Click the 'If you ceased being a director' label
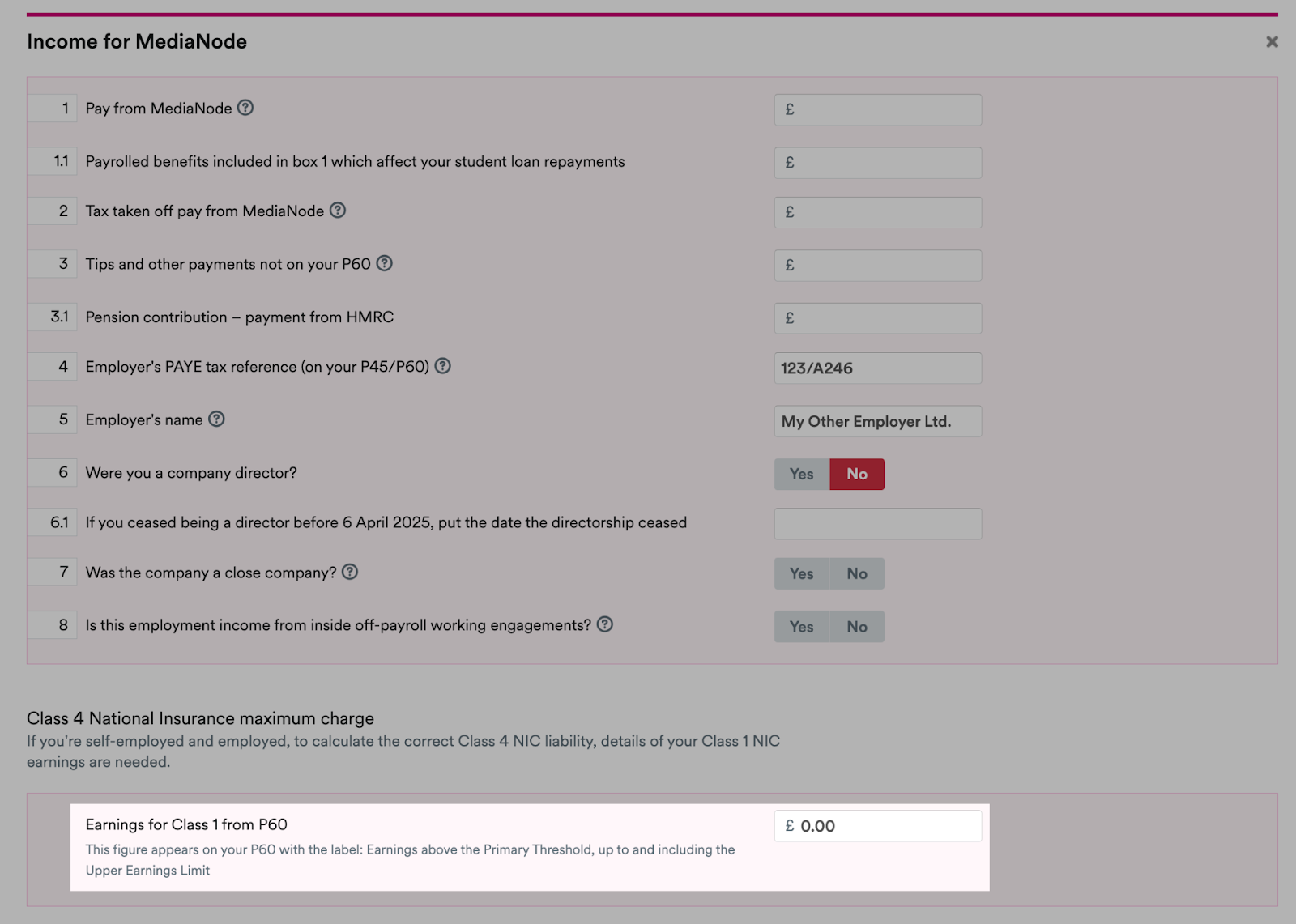The height and width of the screenshot is (924, 1296). 386,523
